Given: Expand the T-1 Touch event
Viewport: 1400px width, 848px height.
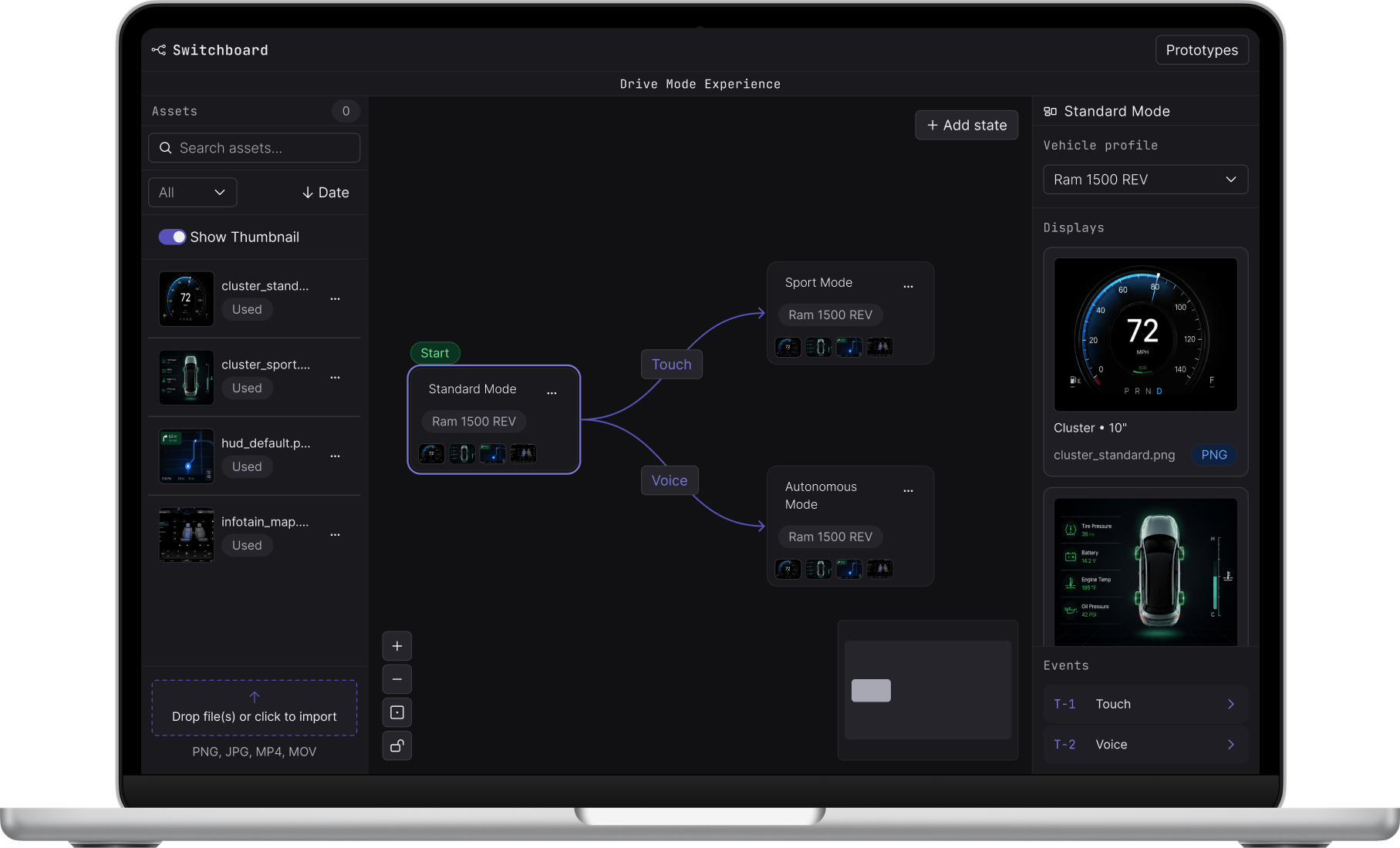Looking at the screenshot, I should point(1145,704).
